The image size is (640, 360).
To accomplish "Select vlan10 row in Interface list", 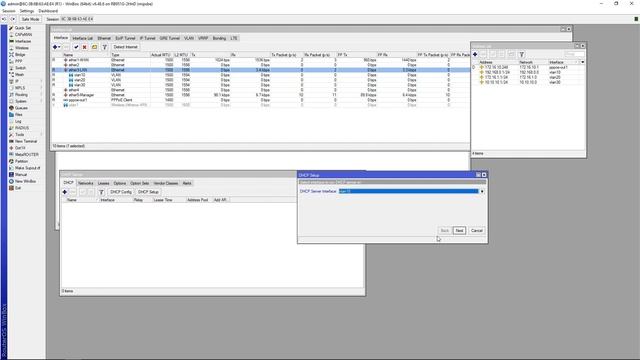I will click(260, 75).
